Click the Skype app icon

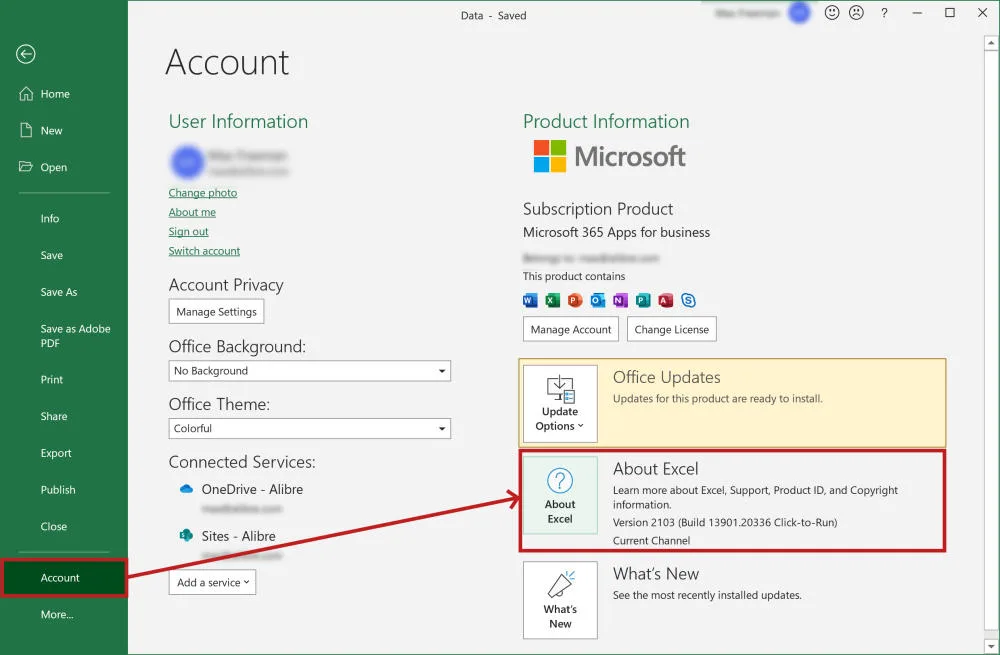[x=688, y=300]
